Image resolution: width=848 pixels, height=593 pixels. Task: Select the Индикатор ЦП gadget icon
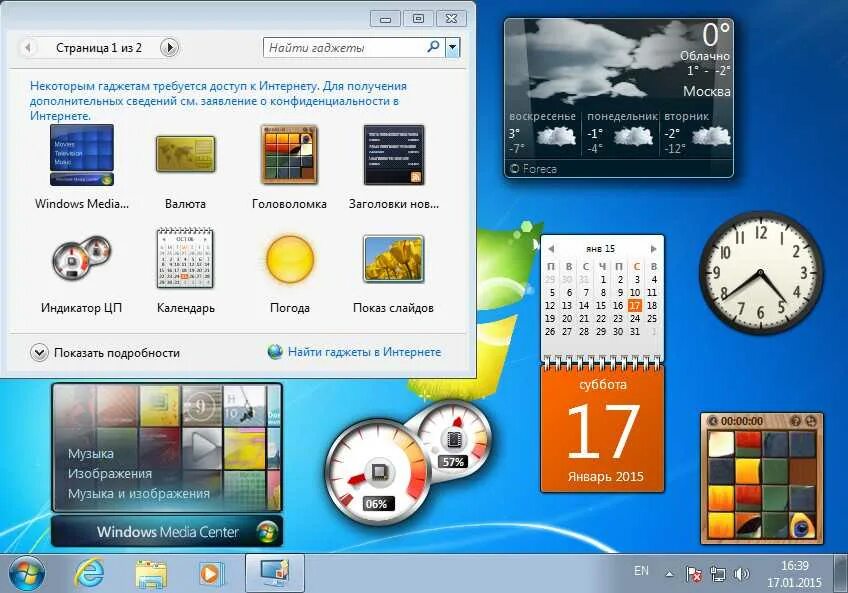pyautogui.click(x=82, y=261)
